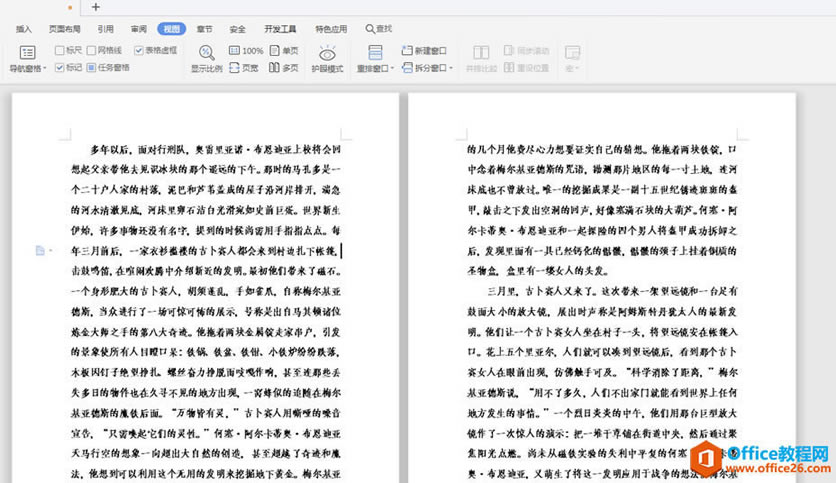This screenshot has height=483, width=836.
Task: Open a 新建窗口 new window
Action: click(x=424, y=51)
